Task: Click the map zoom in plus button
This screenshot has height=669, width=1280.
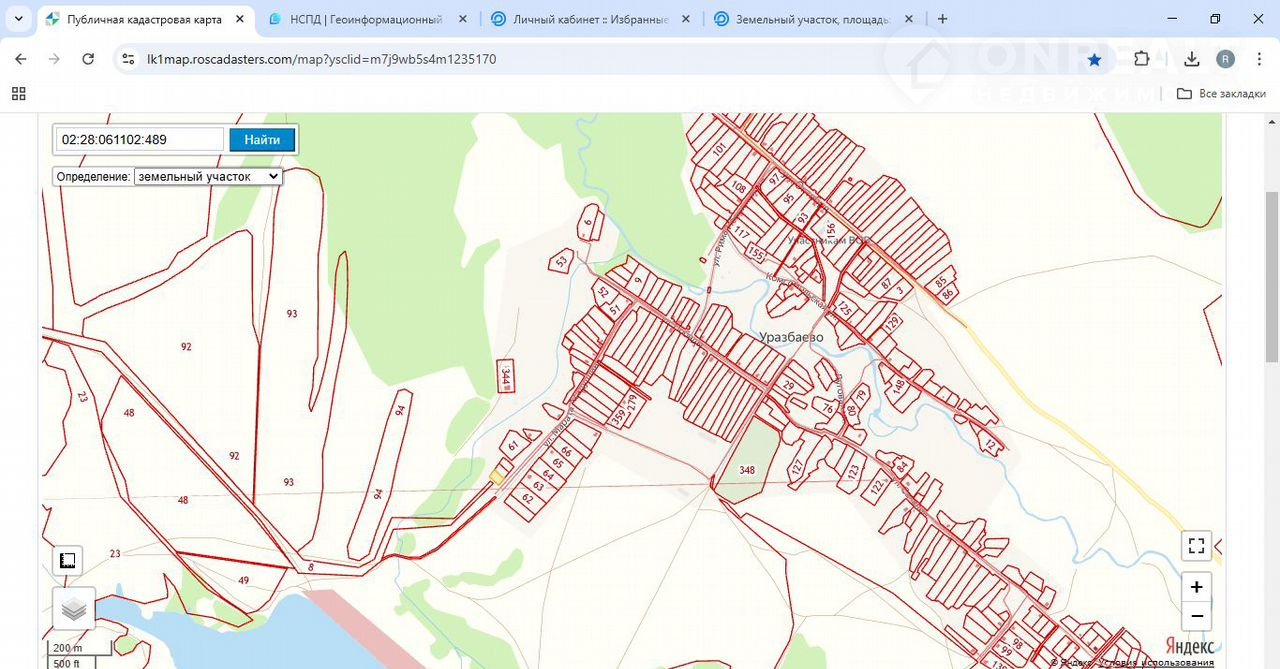Action: click(x=1196, y=587)
